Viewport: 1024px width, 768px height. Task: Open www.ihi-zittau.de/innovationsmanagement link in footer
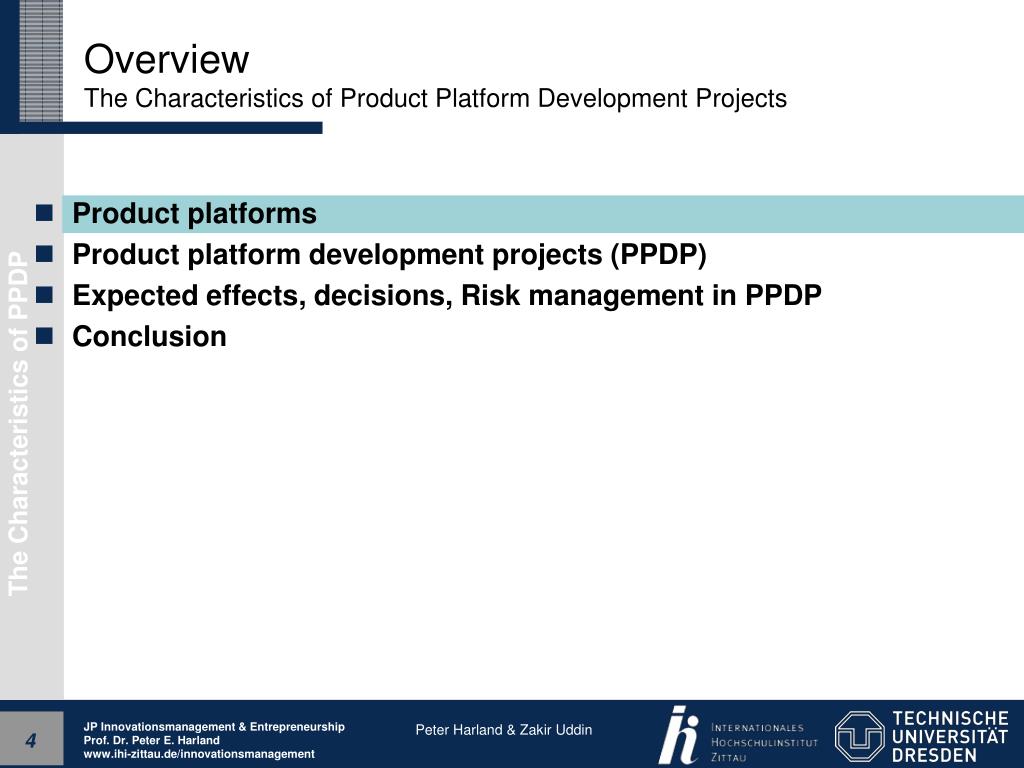(x=199, y=754)
